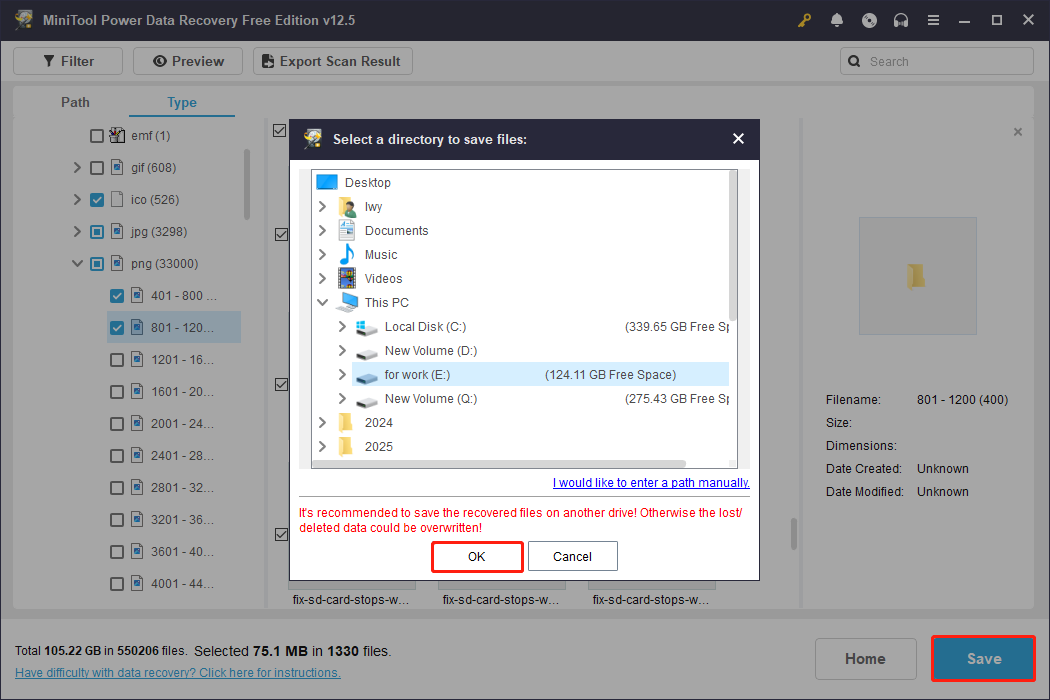Select the This PC computer icon
This screenshot has width=1050, height=700.
(347, 302)
